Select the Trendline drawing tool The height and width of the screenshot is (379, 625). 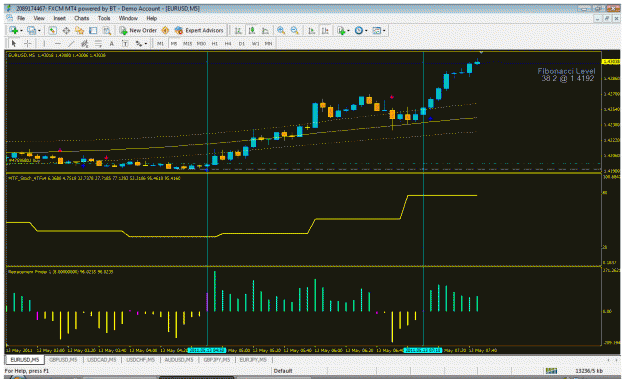tap(71, 43)
